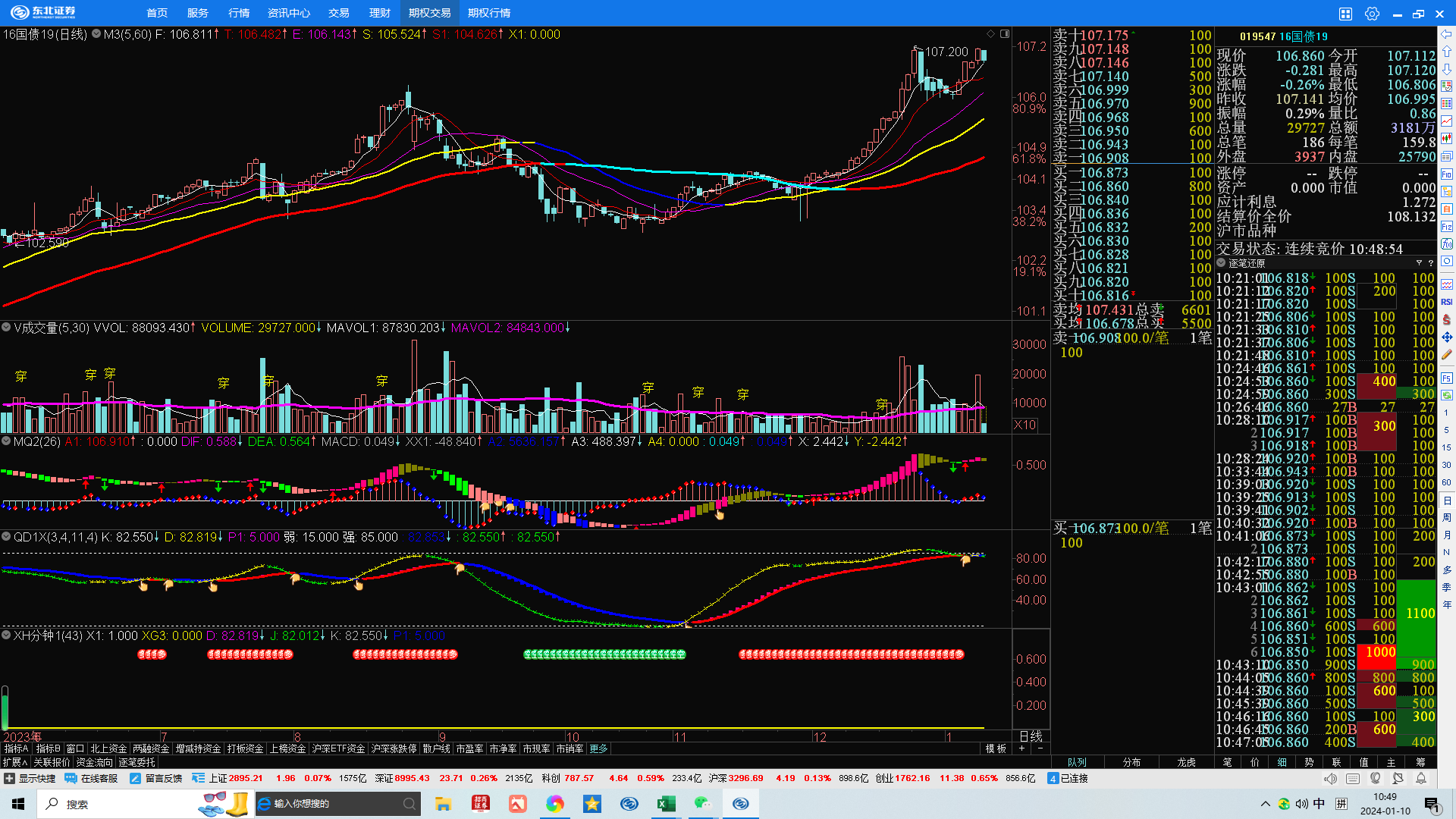Open the RSI indicator icon

(x=1447, y=302)
